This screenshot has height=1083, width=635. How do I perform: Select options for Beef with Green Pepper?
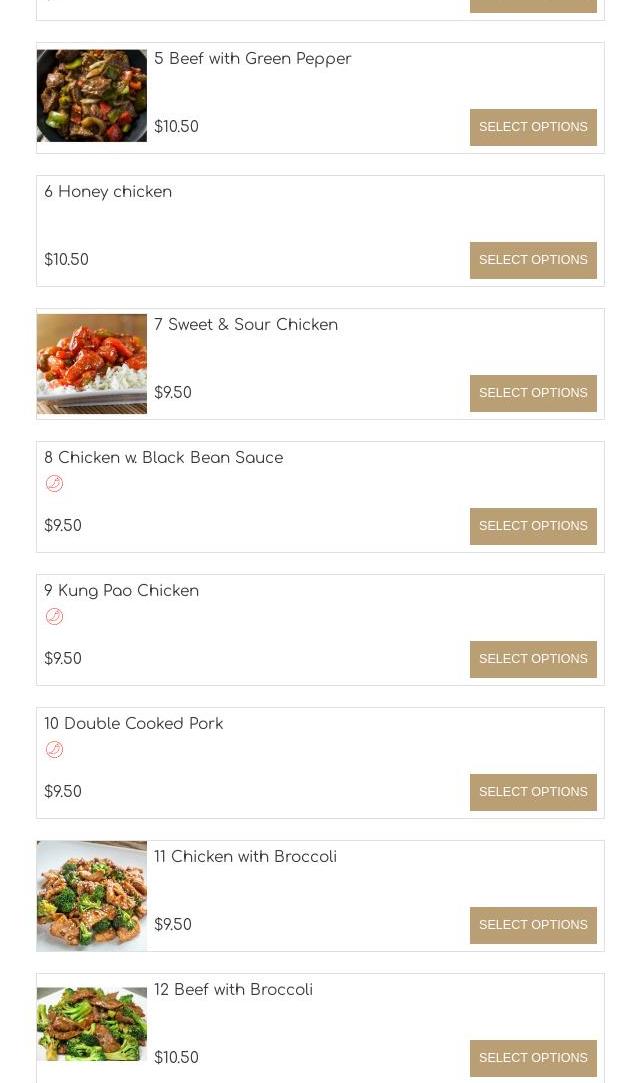tap(533, 127)
